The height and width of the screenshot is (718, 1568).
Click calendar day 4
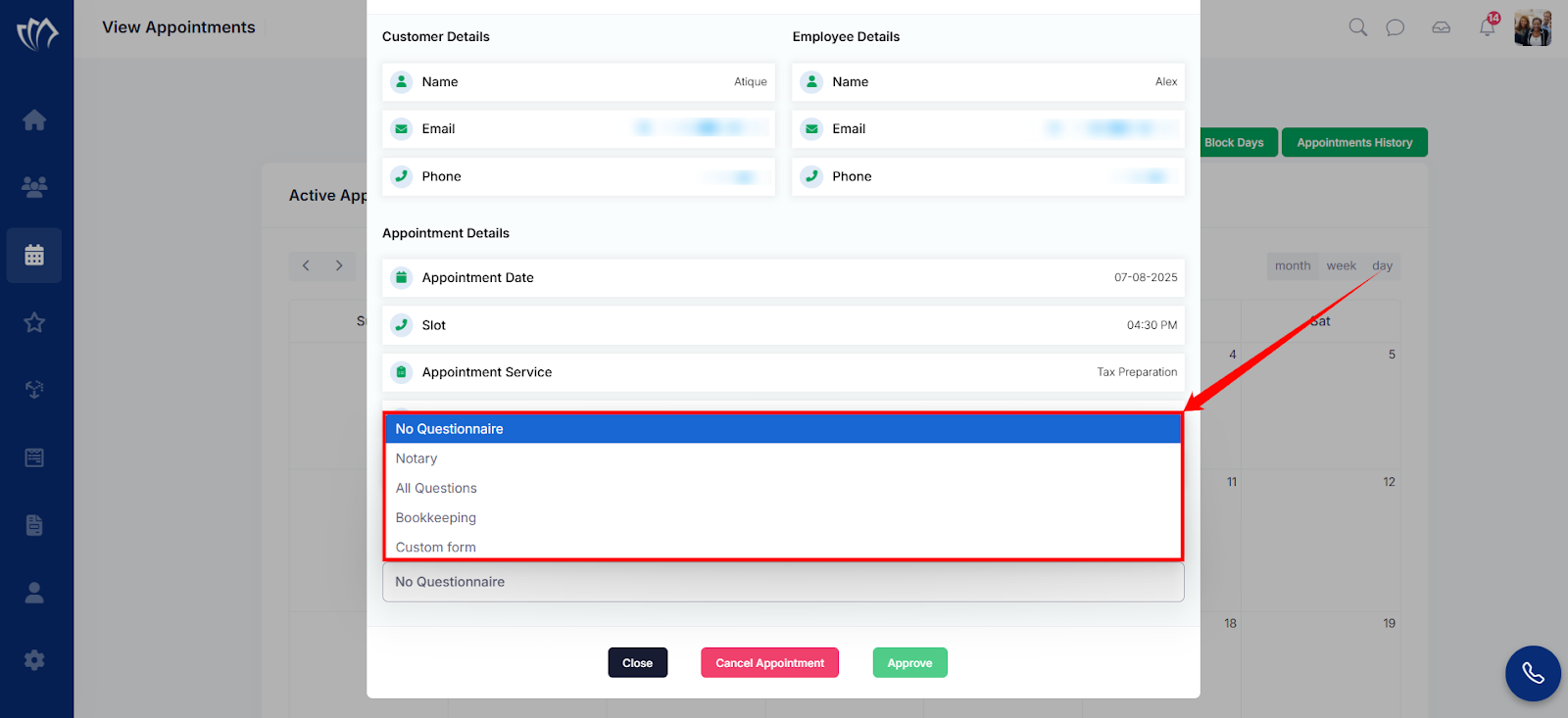pos(1233,355)
